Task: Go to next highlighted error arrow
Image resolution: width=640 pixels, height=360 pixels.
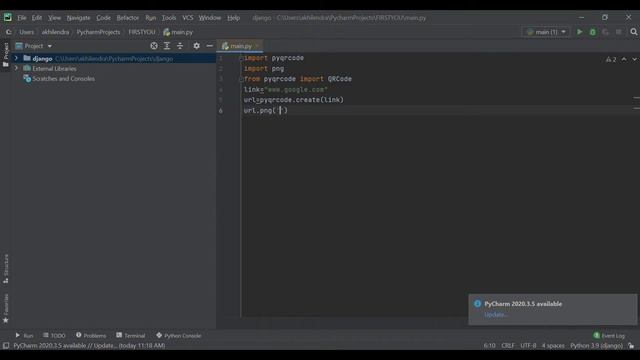Action: [635, 60]
